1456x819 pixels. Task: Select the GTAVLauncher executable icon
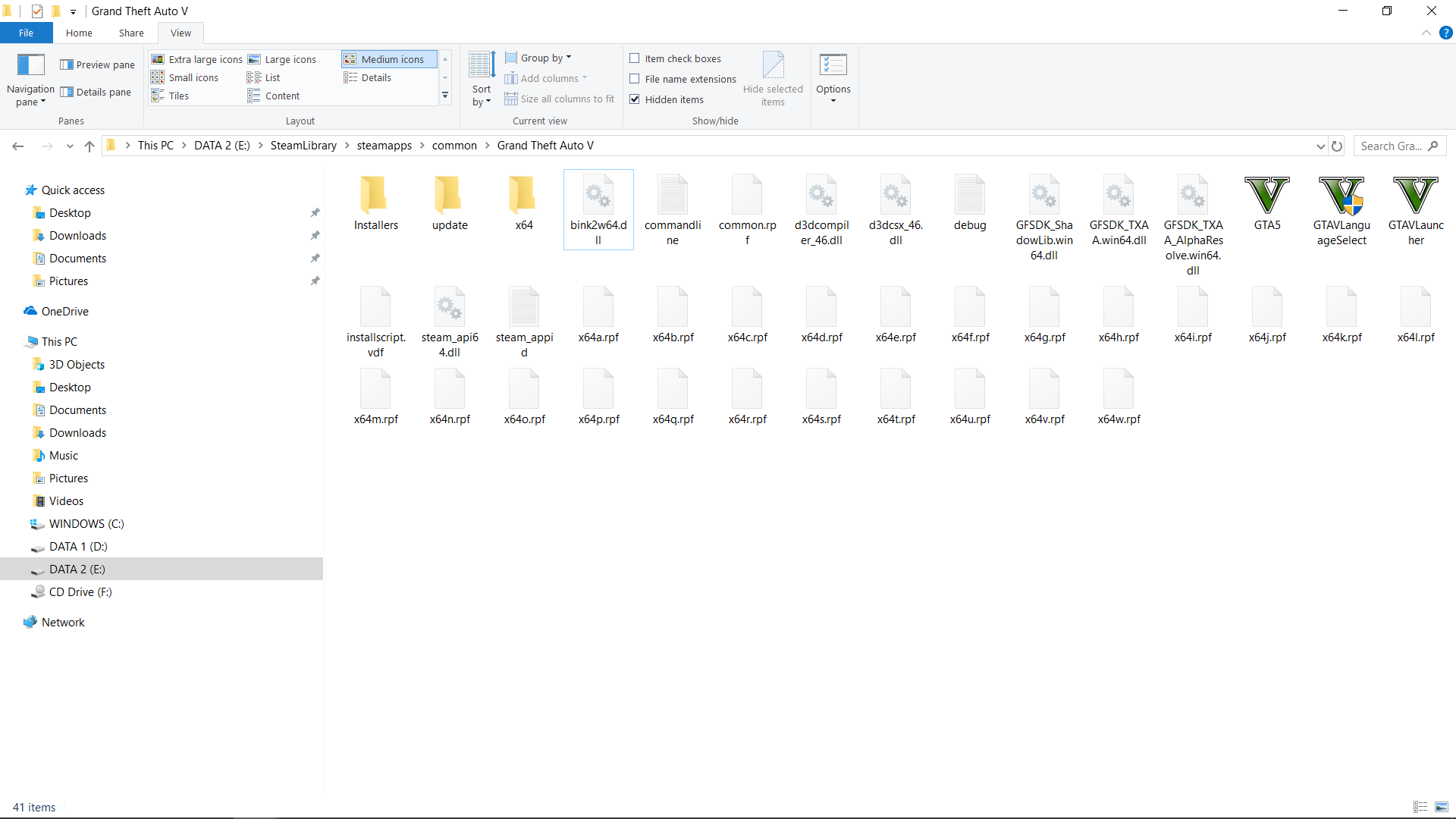pos(1415,196)
